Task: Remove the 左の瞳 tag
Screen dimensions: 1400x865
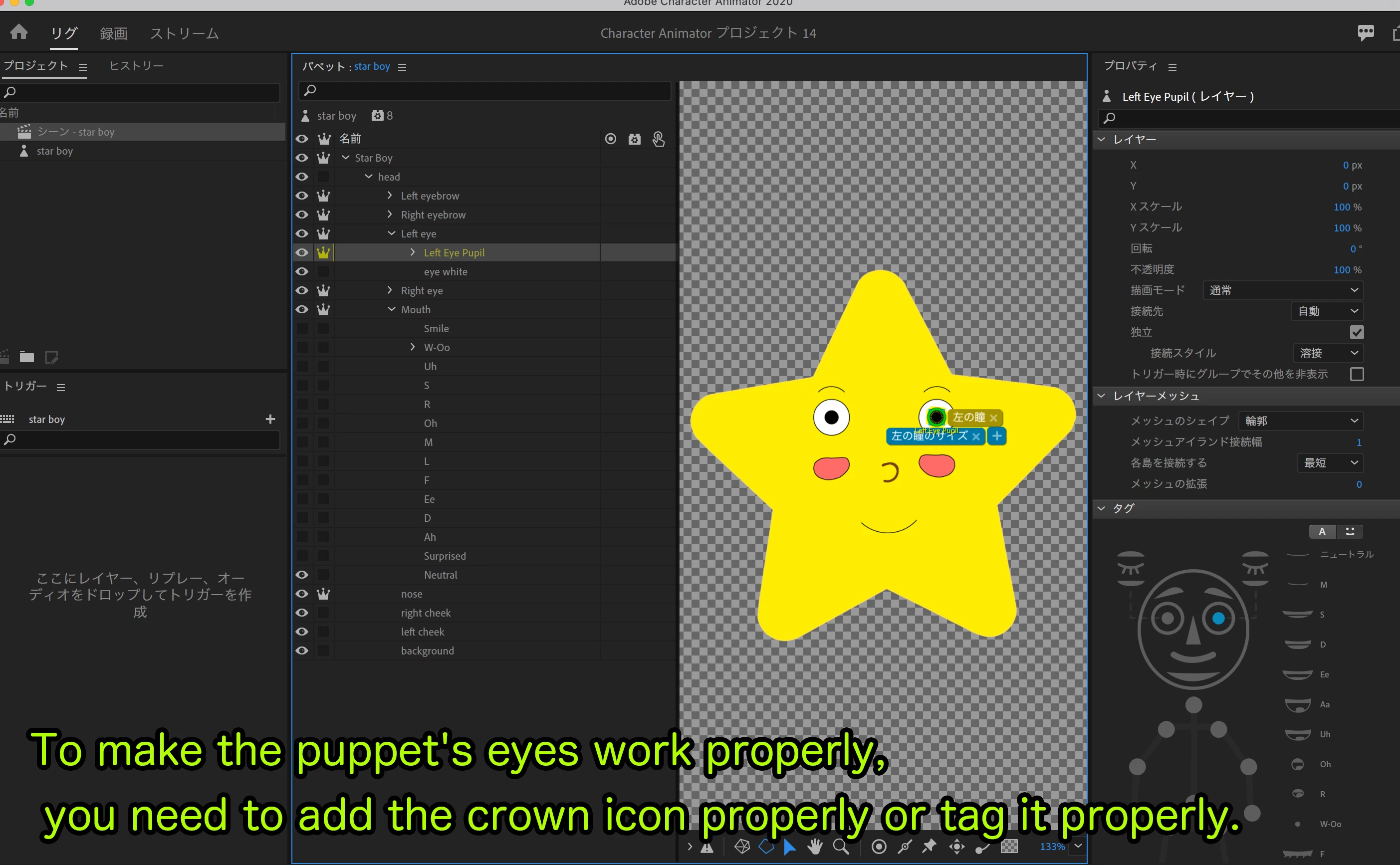Action: click(993, 418)
